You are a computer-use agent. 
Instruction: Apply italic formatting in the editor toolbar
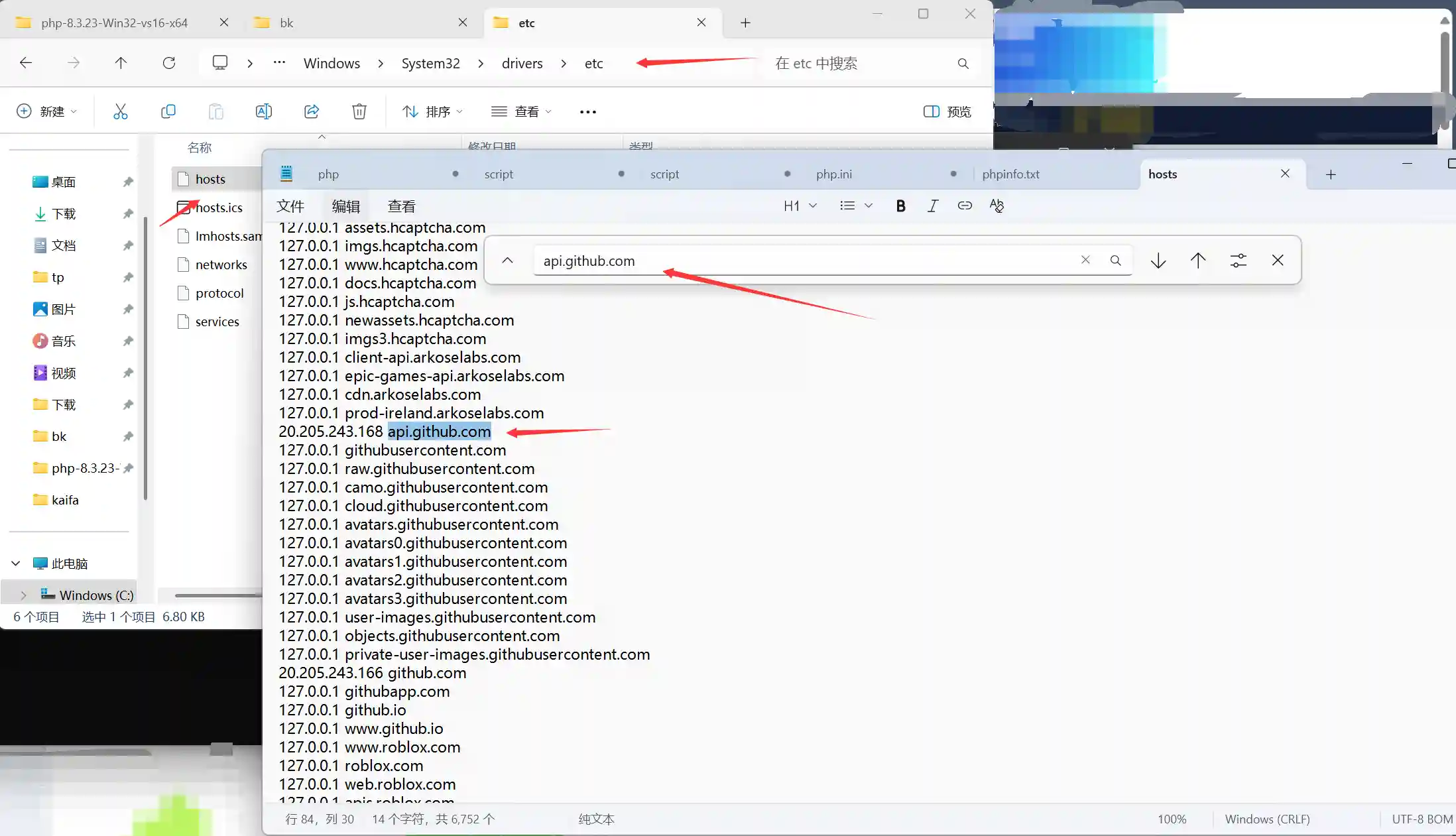[x=932, y=206]
